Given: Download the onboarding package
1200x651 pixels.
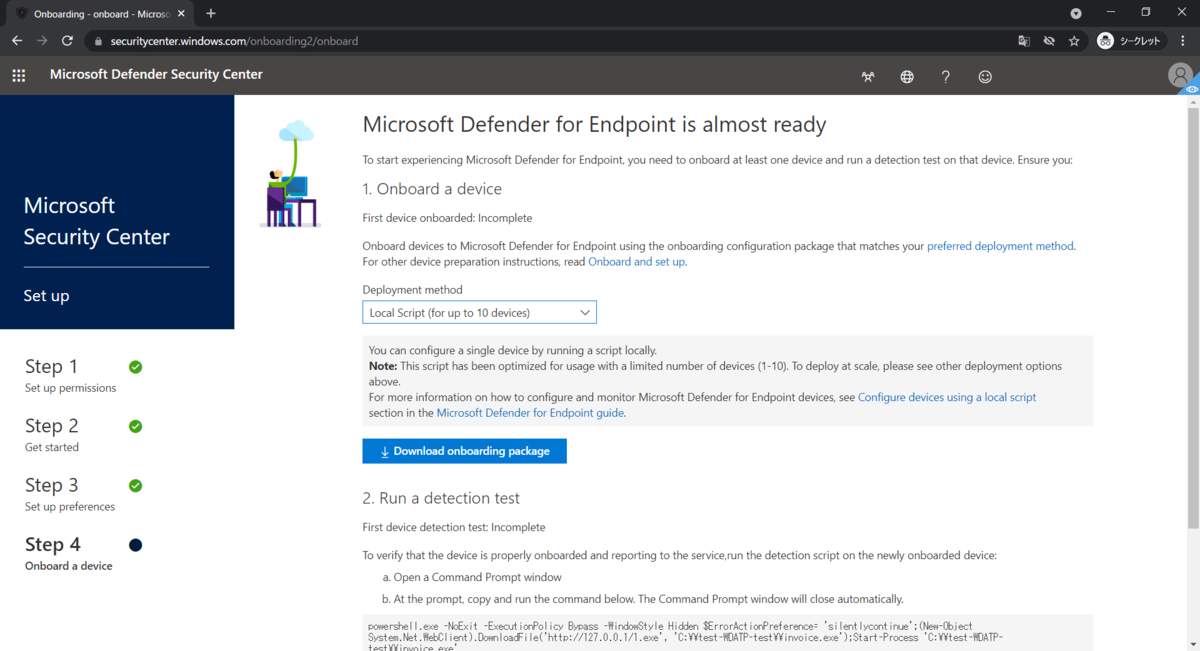Looking at the screenshot, I should pyautogui.click(x=464, y=451).
